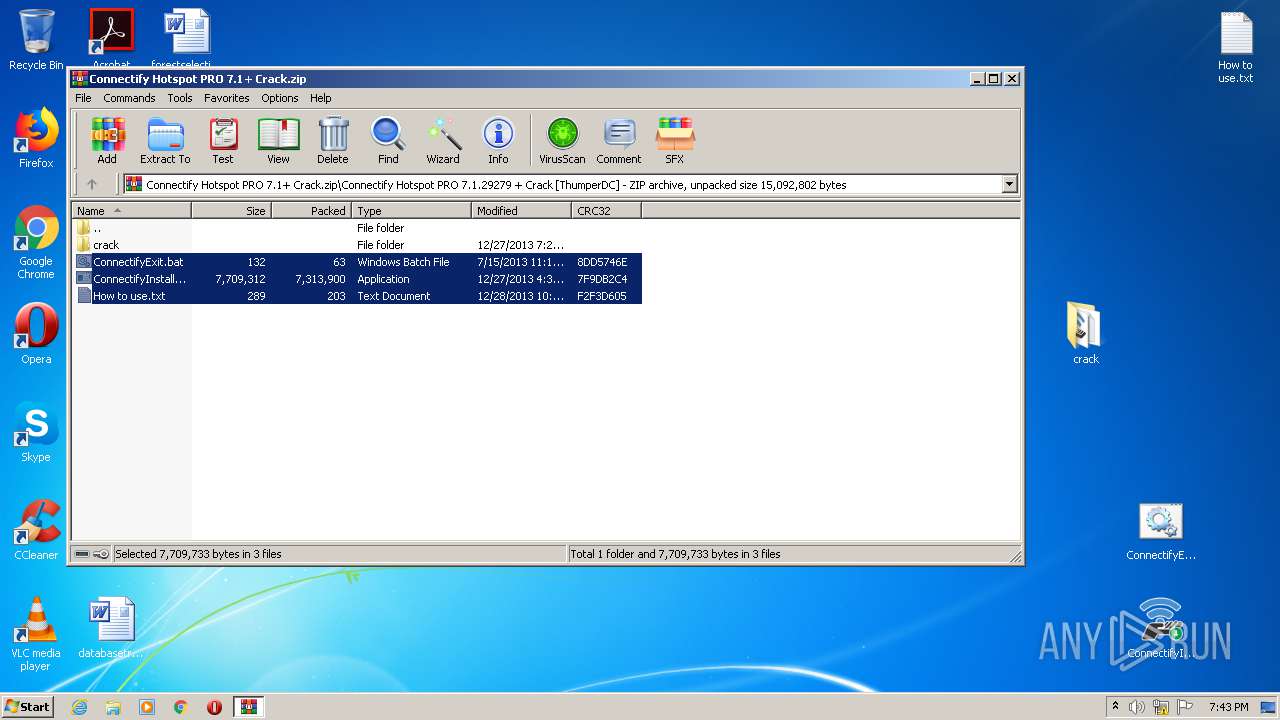
Task: Click the Extract To toolbar icon
Action: [x=165, y=140]
